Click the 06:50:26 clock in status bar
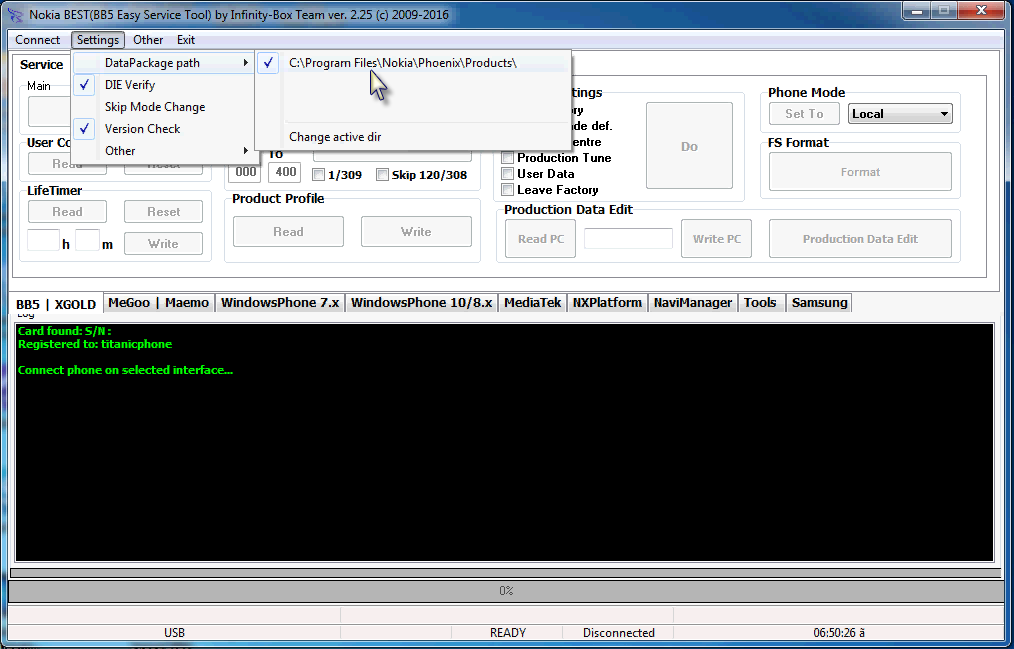This screenshot has width=1014, height=649. (x=839, y=633)
